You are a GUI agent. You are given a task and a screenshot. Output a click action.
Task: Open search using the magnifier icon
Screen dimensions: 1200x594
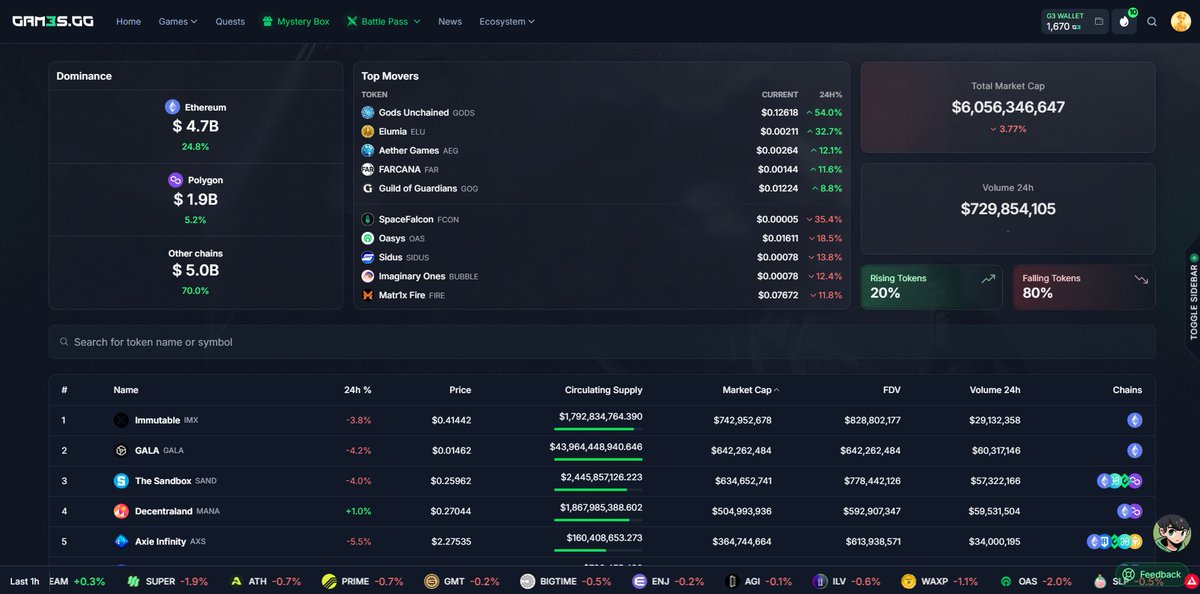(x=1152, y=20)
